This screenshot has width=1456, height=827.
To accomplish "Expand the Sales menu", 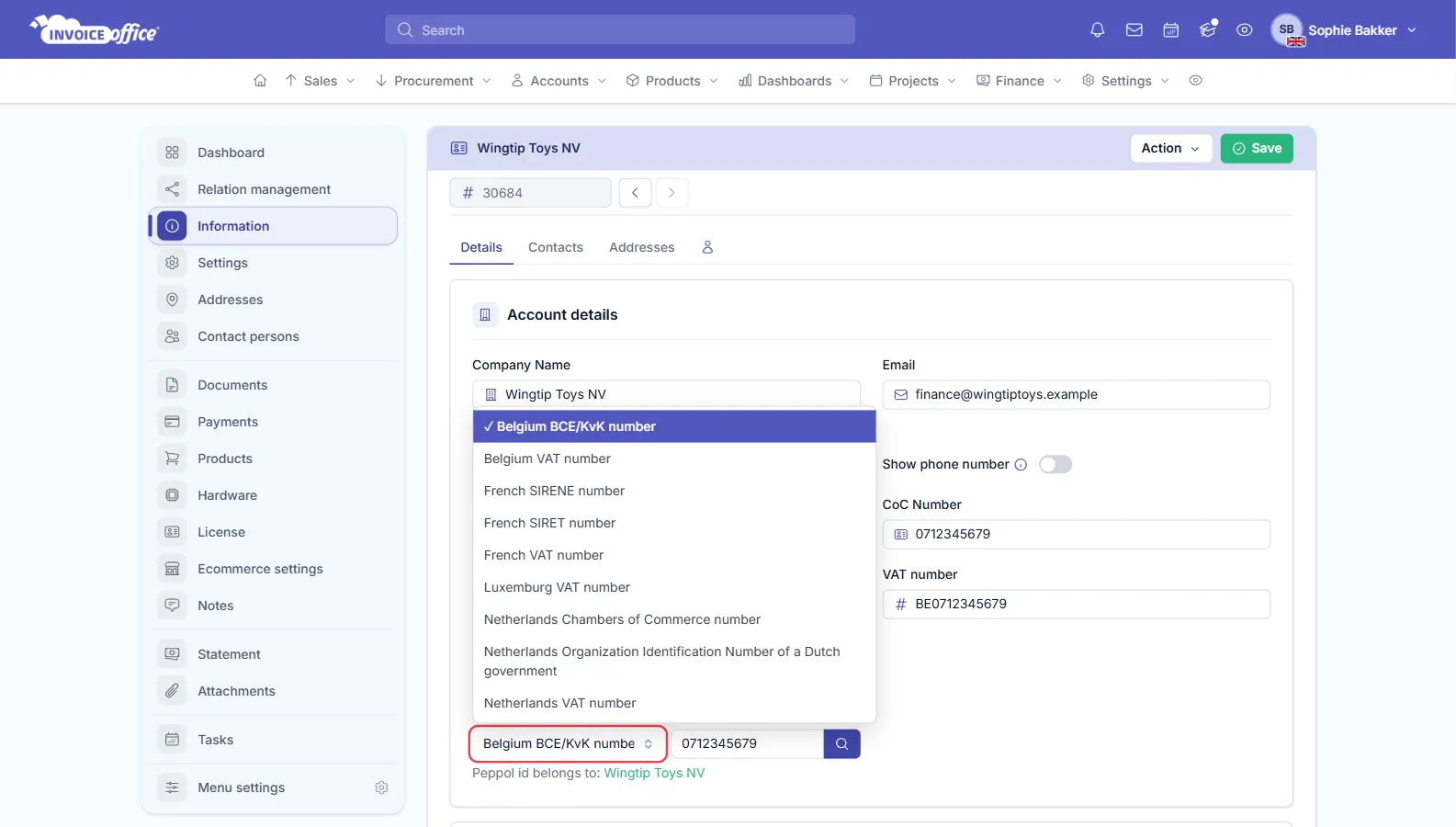I will click(320, 81).
